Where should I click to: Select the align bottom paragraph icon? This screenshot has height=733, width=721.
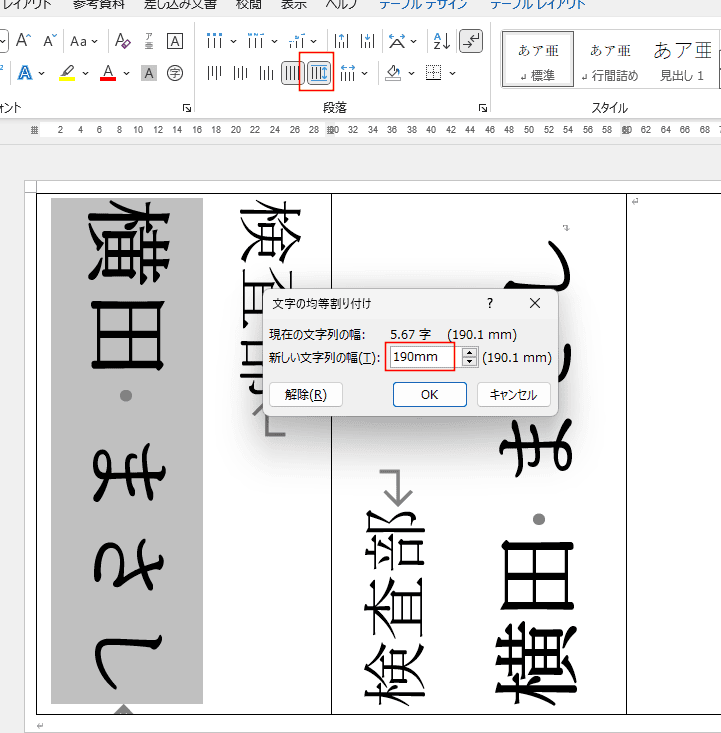(x=267, y=73)
